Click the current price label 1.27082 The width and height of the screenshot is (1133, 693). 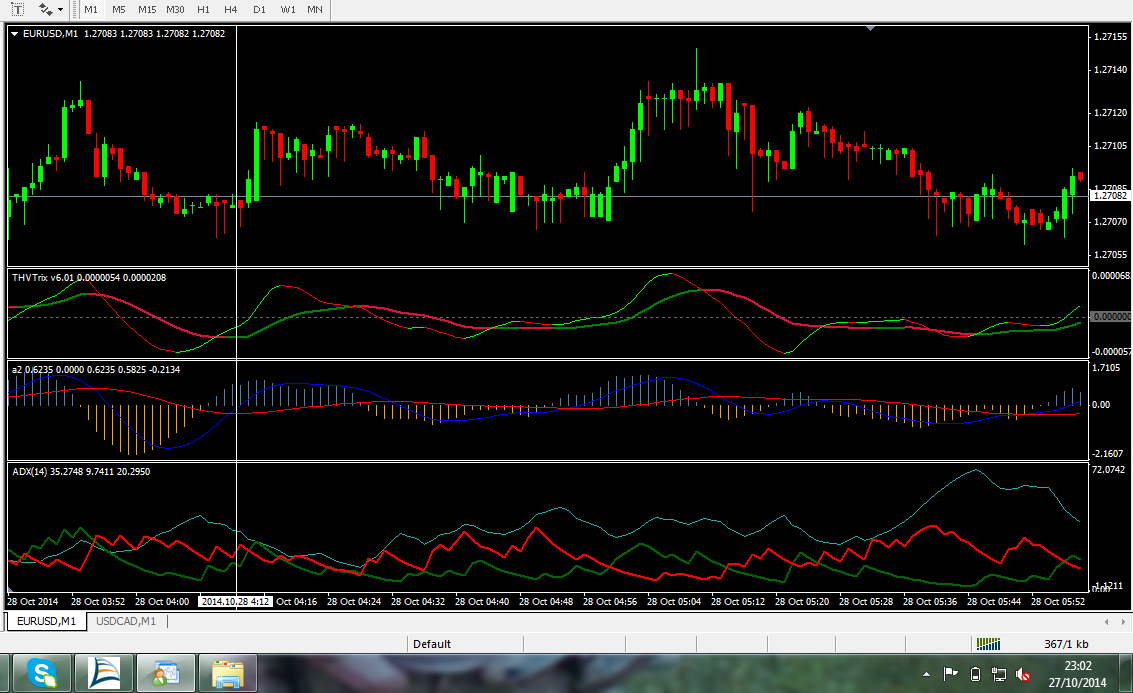1110,196
